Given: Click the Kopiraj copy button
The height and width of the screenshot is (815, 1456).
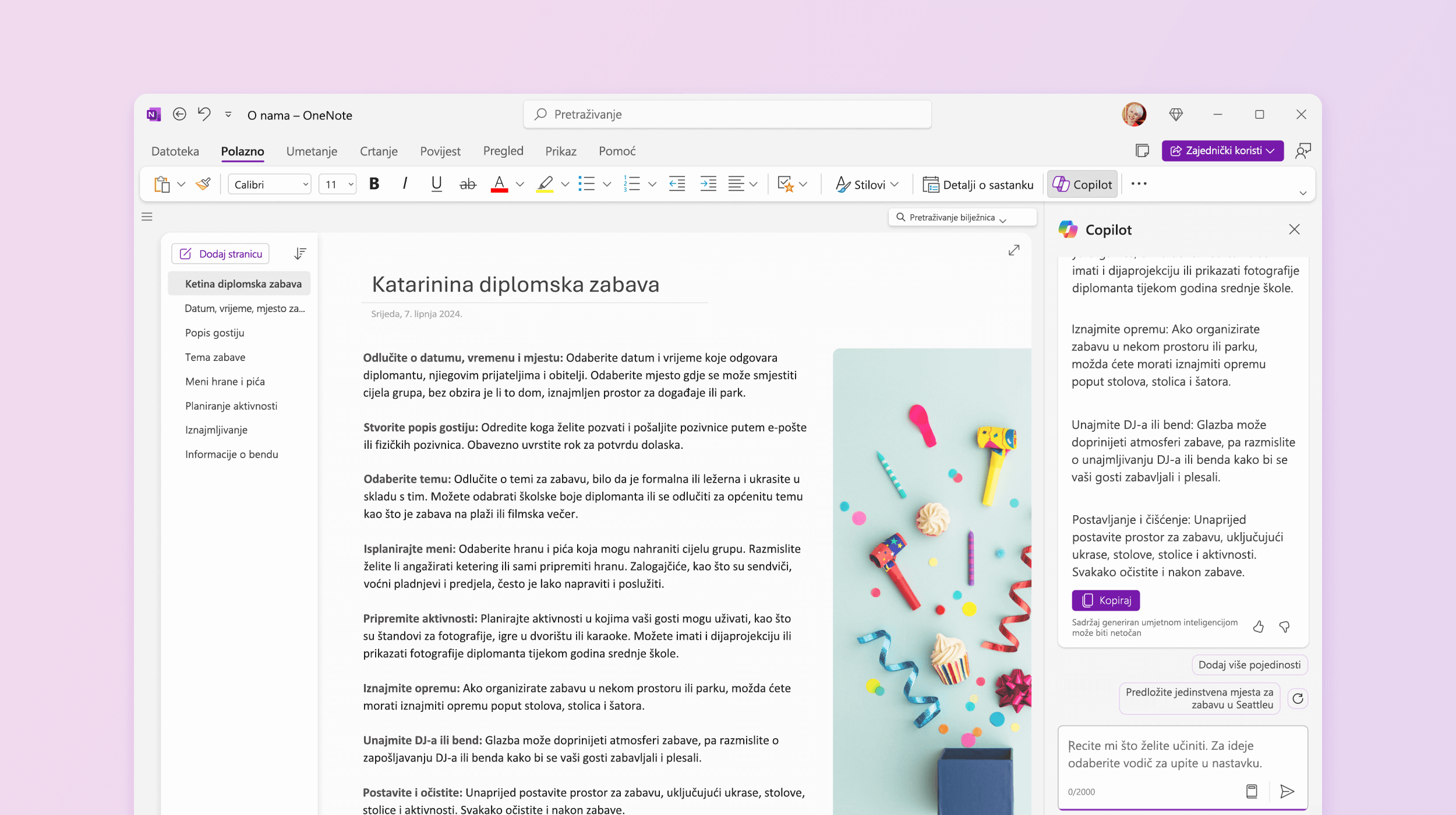Looking at the screenshot, I should 1106,600.
